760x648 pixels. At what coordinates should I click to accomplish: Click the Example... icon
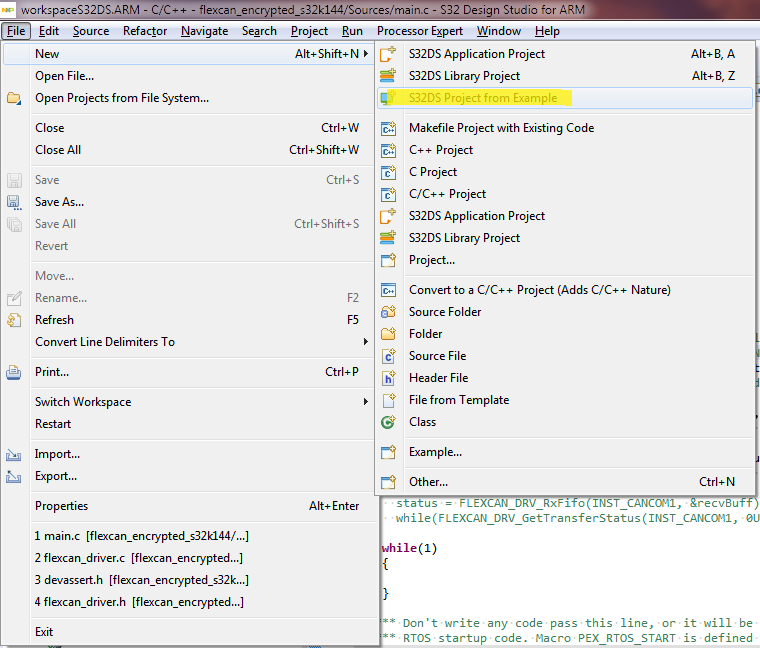click(x=388, y=452)
